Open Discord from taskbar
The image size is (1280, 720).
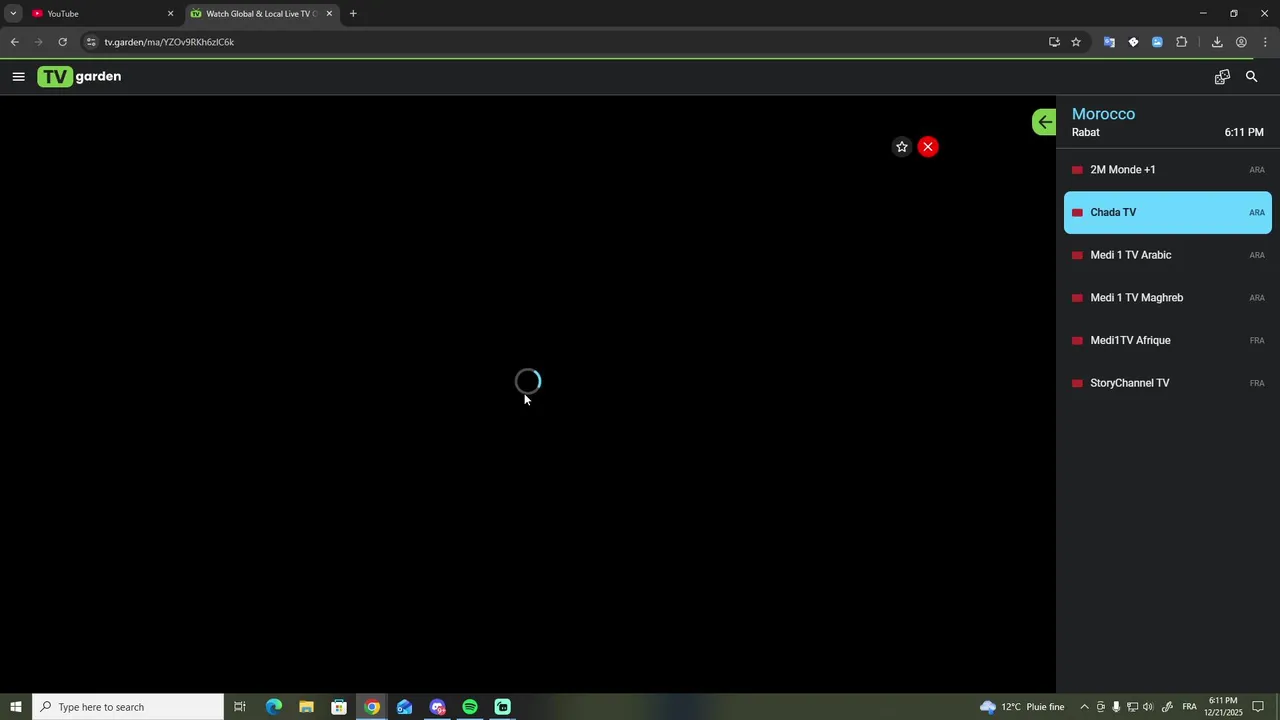click(x=437, y=707)
